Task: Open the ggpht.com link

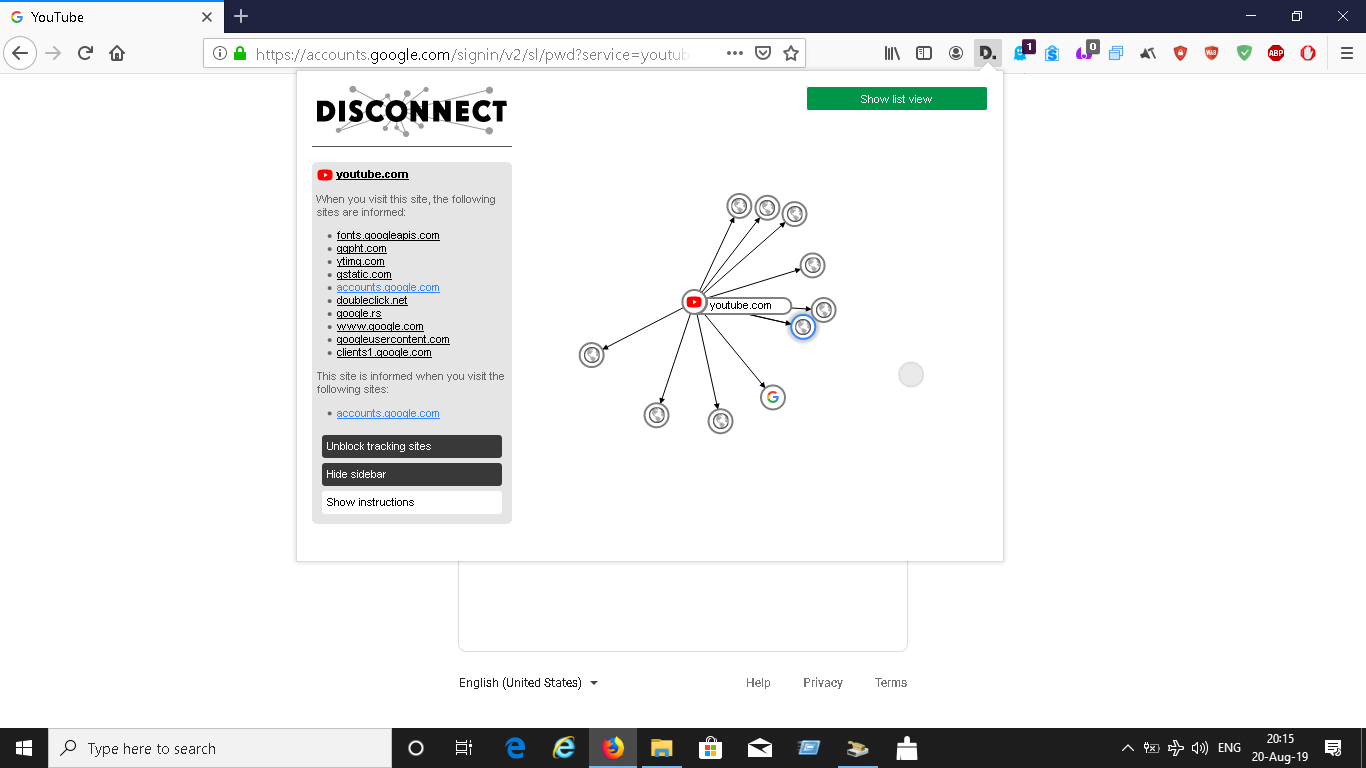Action: (361, 248)
